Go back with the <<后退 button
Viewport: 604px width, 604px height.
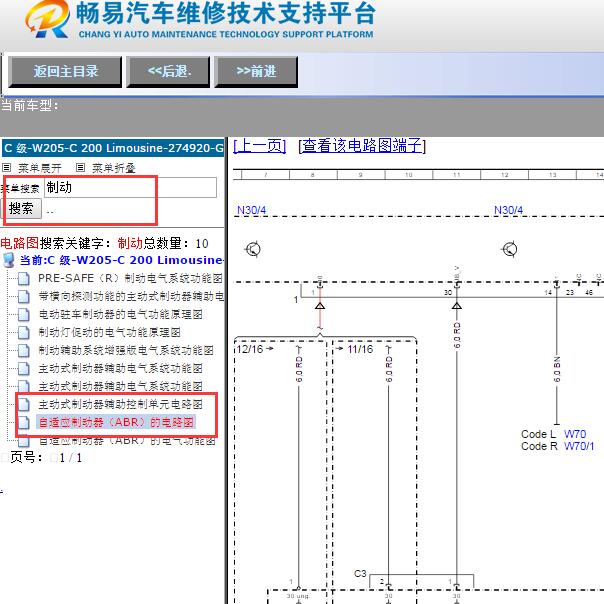(168, 72)
